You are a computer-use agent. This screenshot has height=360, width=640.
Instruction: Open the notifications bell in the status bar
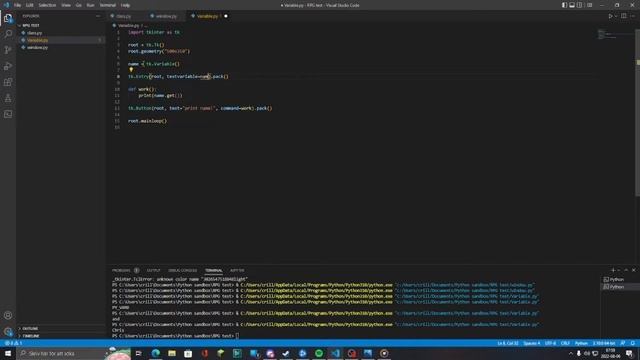pyautogui.click(x=633, y=343)
